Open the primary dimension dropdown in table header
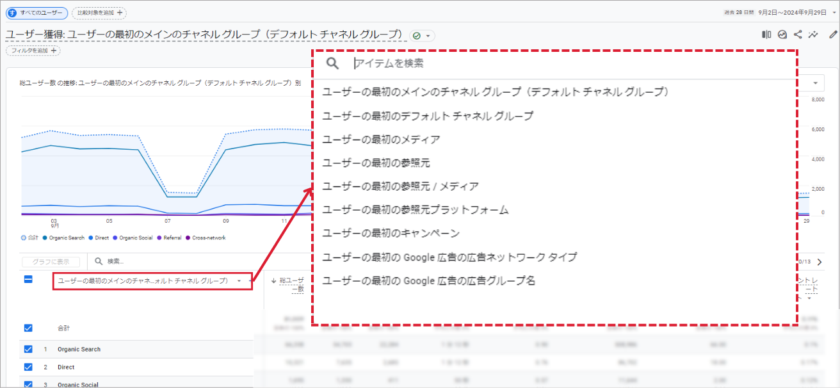 click(152, 280)
